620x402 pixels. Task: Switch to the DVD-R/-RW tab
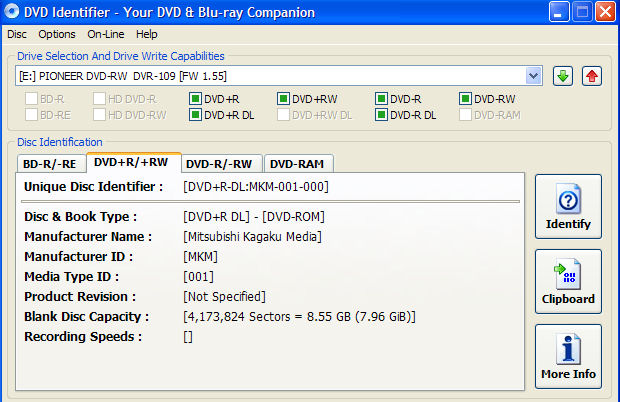point(221,164)
